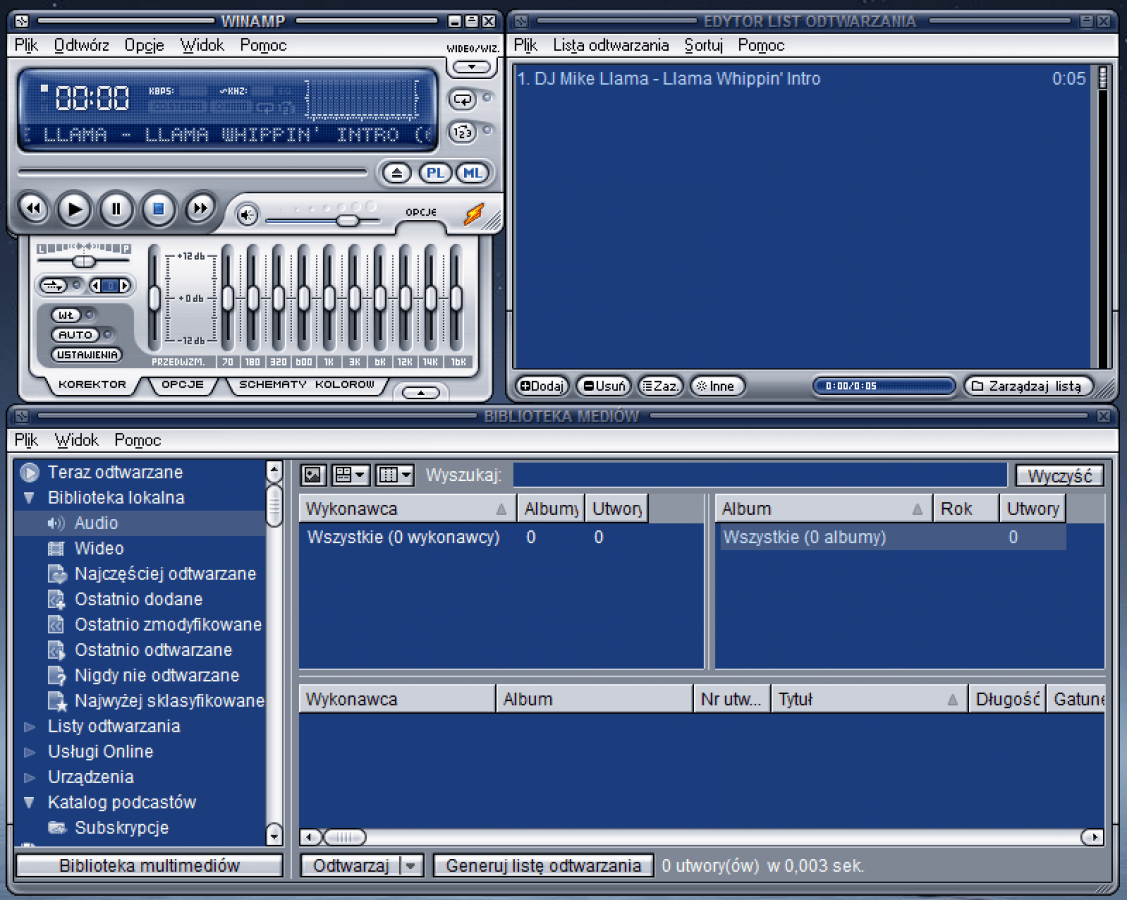This screenshot has width=1127, height=900.
Task: Increase crossfade time with the right arrow
Action: 125,286
